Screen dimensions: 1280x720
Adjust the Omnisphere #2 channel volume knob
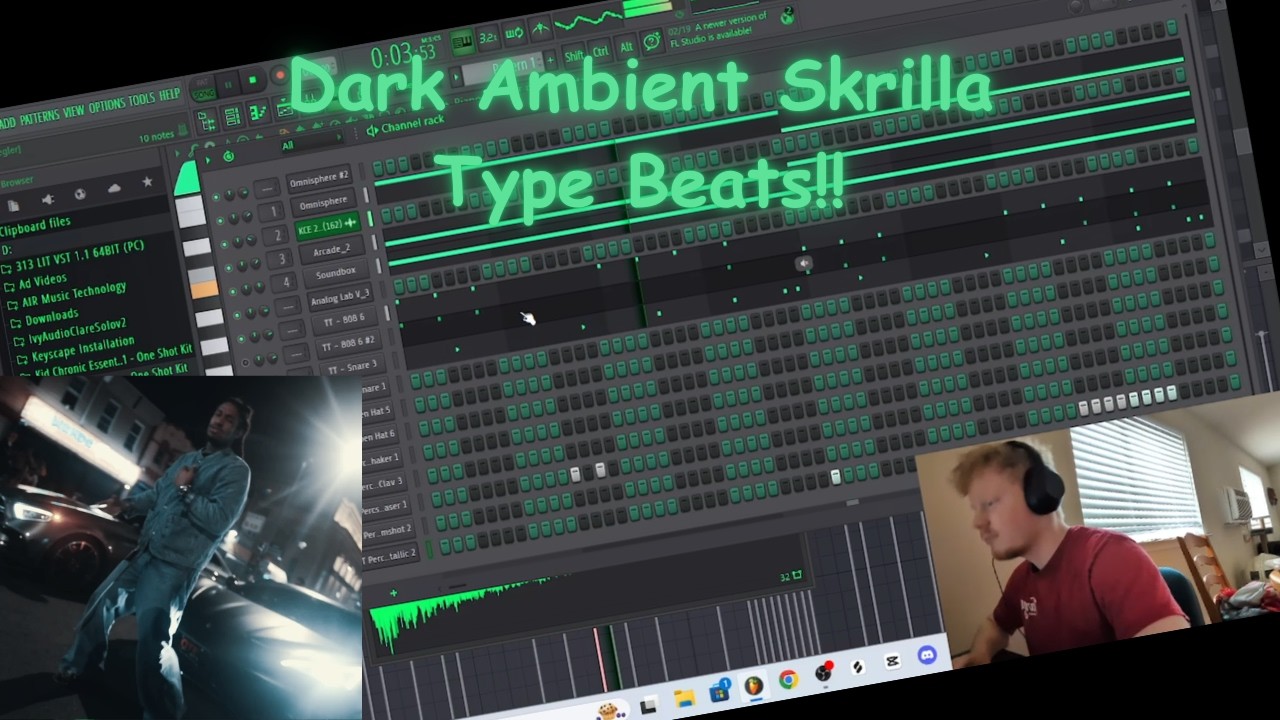pyautogui.click(x=243, y=192)
